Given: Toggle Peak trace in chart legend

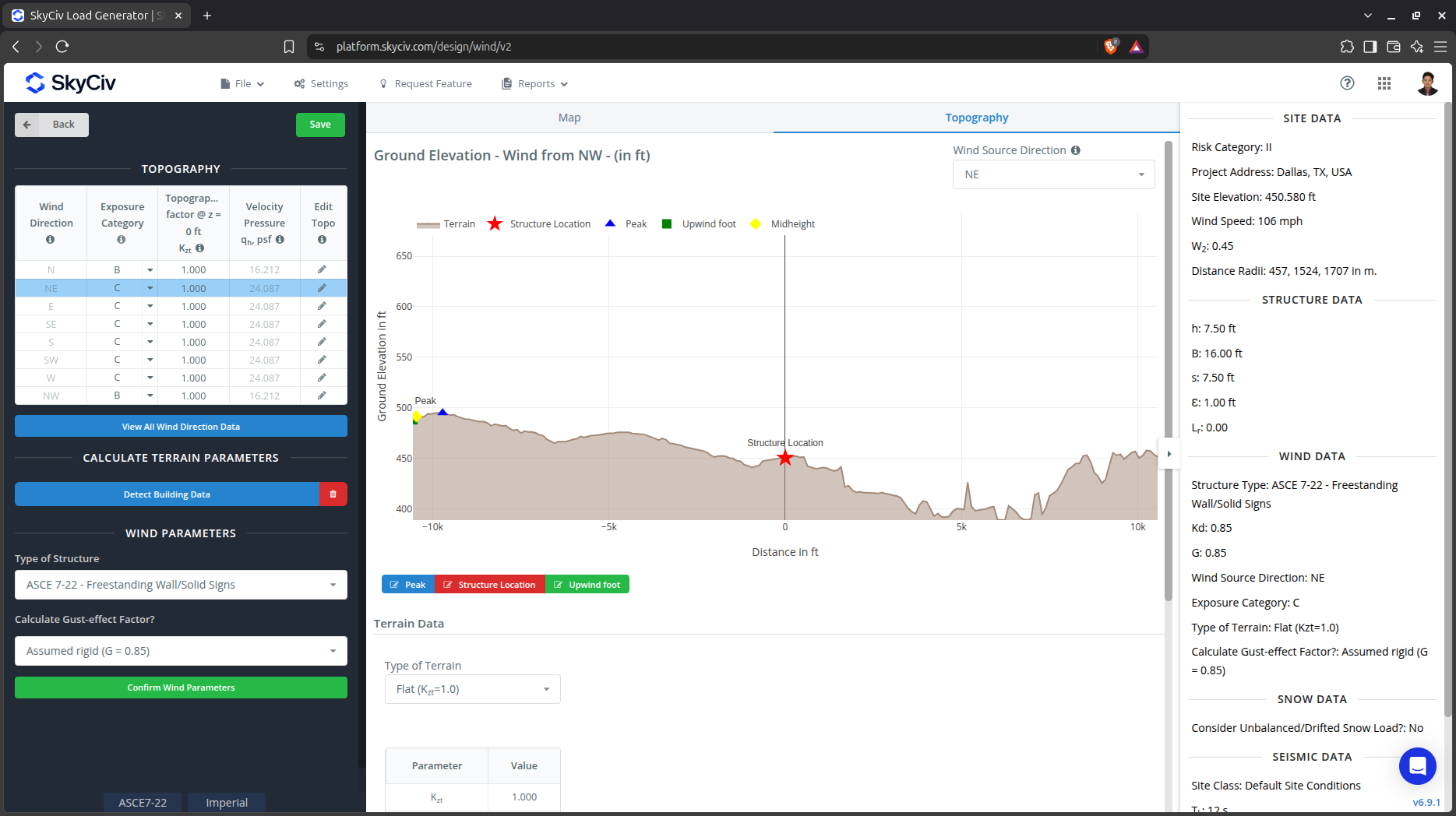Looking at the screenshot, I should click(x=626, y=224).
